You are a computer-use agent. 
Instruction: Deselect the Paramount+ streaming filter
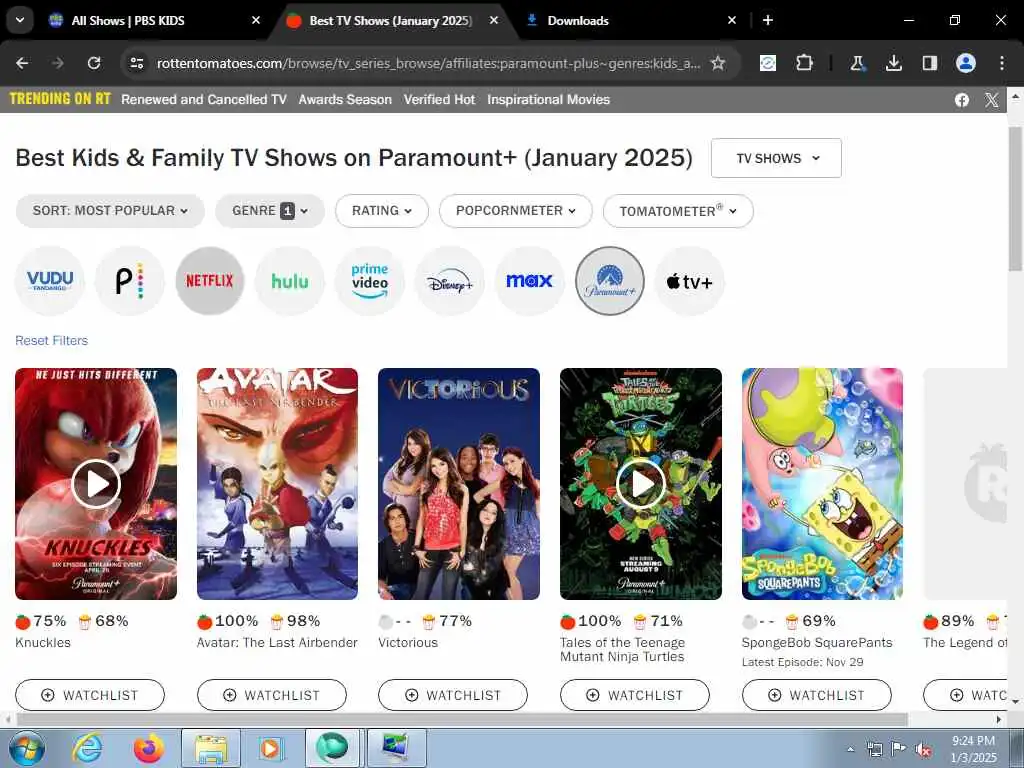(x=610, y=281)
